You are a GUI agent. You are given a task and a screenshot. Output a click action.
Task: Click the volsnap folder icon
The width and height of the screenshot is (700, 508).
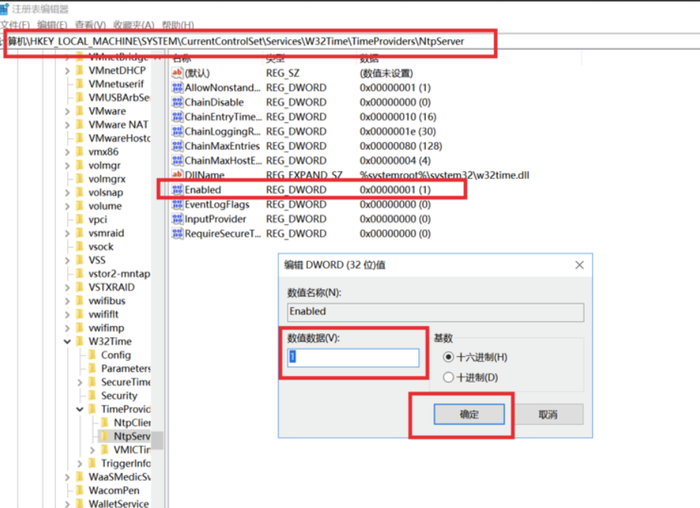80,192
